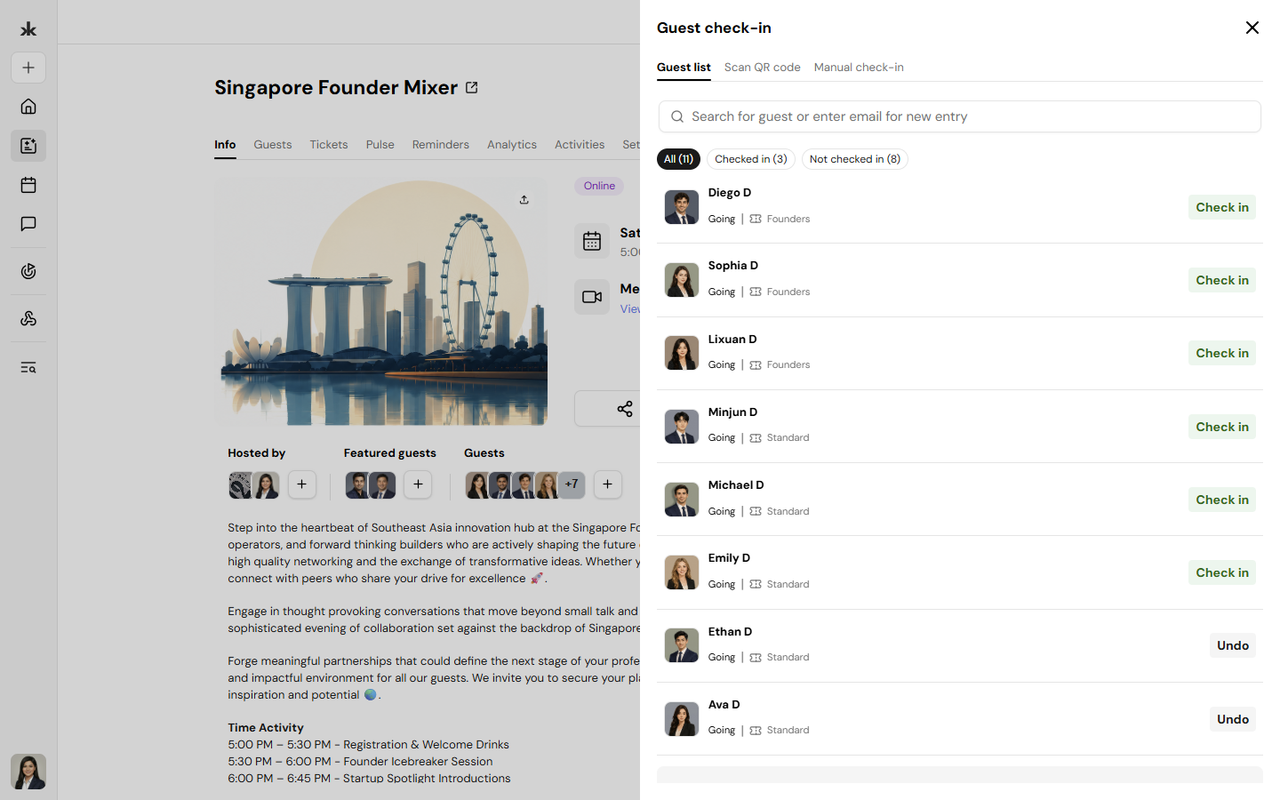1280x800 pixels.
Task: Click the calendar date icon
Action: (x=592, y=241)
